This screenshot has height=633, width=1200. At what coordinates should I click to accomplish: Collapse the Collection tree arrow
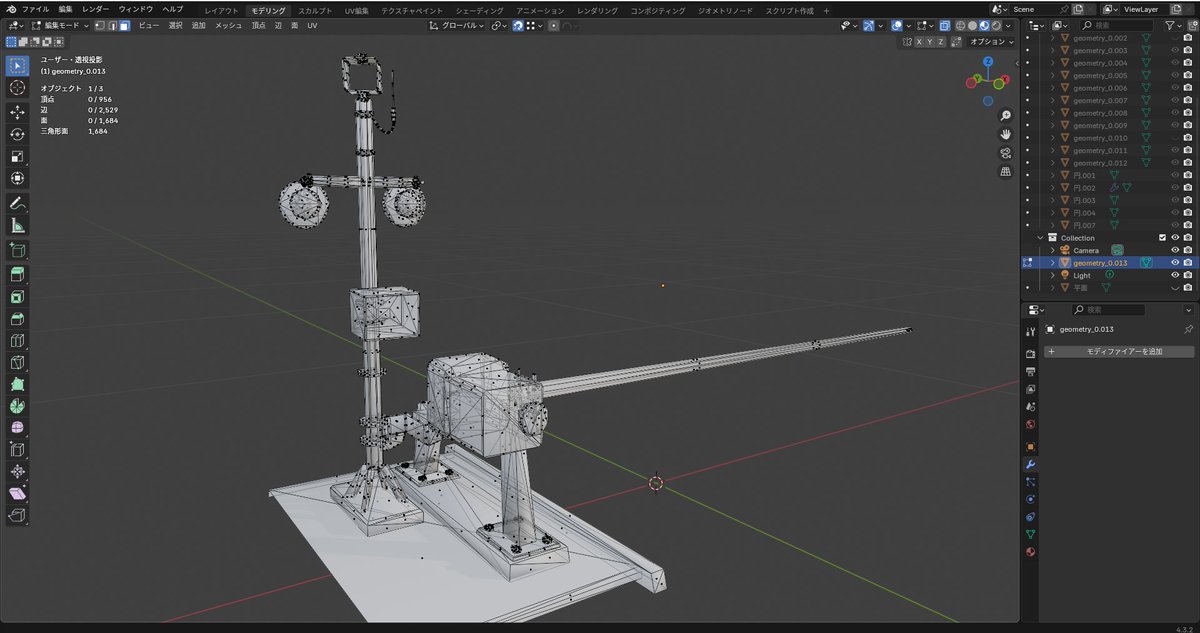1041,238
